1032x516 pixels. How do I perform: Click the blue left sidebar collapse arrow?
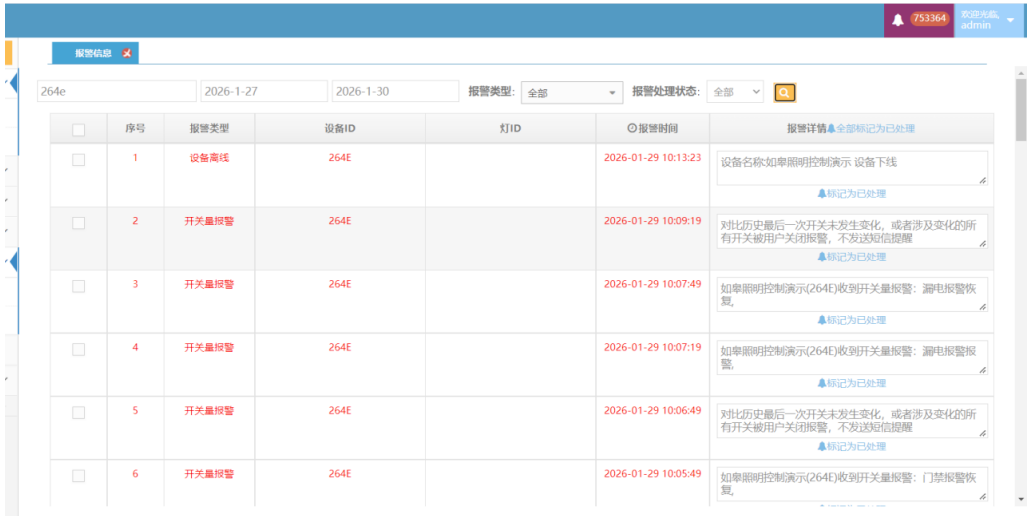tap(14, 82)
